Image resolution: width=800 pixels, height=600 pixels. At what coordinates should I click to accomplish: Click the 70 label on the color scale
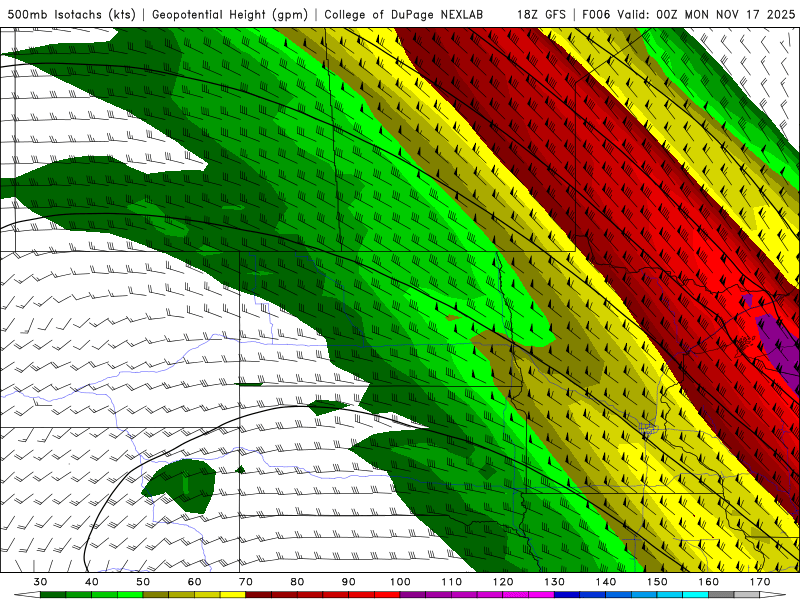tap(246, 582)
